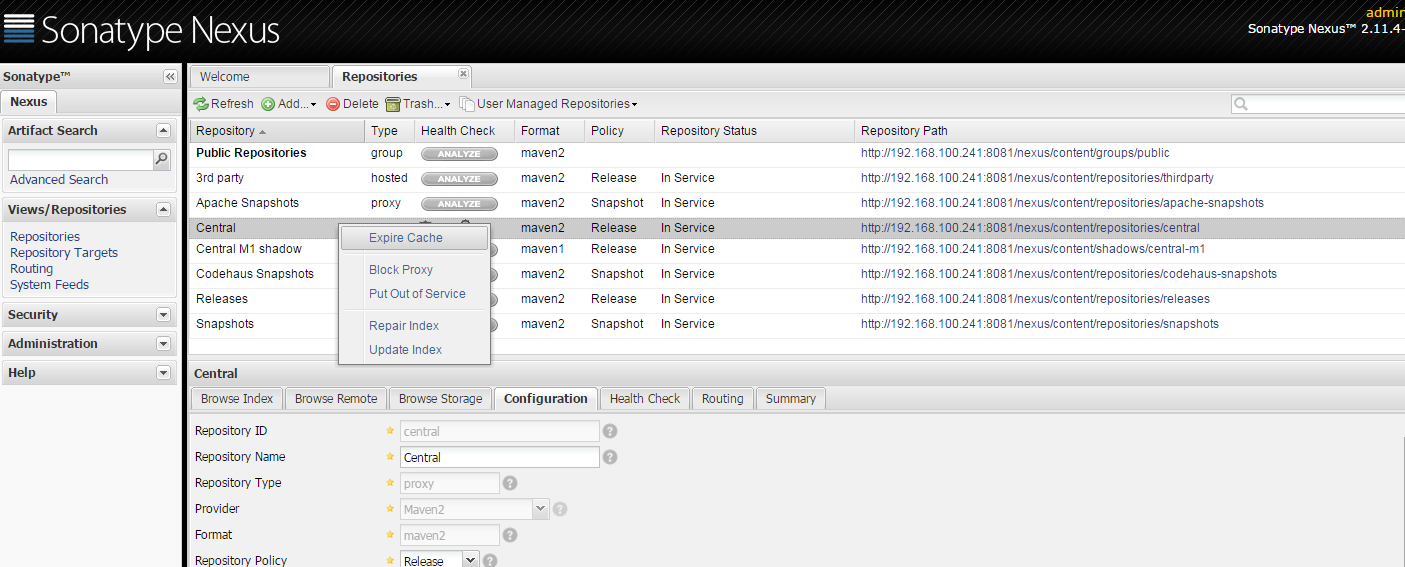The width and height of the screenshot is (1405, 567).
Task: Expand the Help panel
Action: coord(164,373)
